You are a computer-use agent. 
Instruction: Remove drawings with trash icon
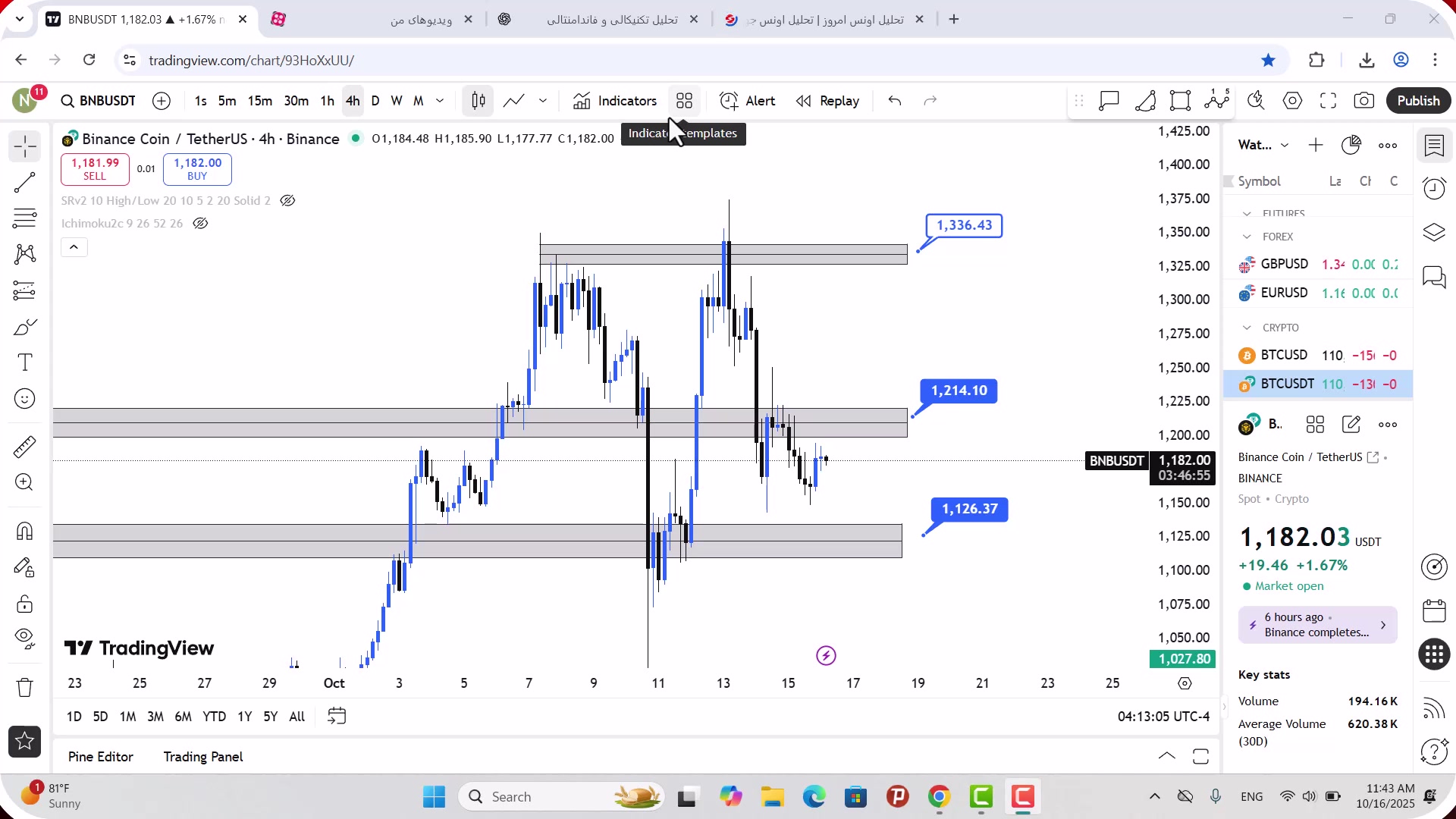point(25,688)
